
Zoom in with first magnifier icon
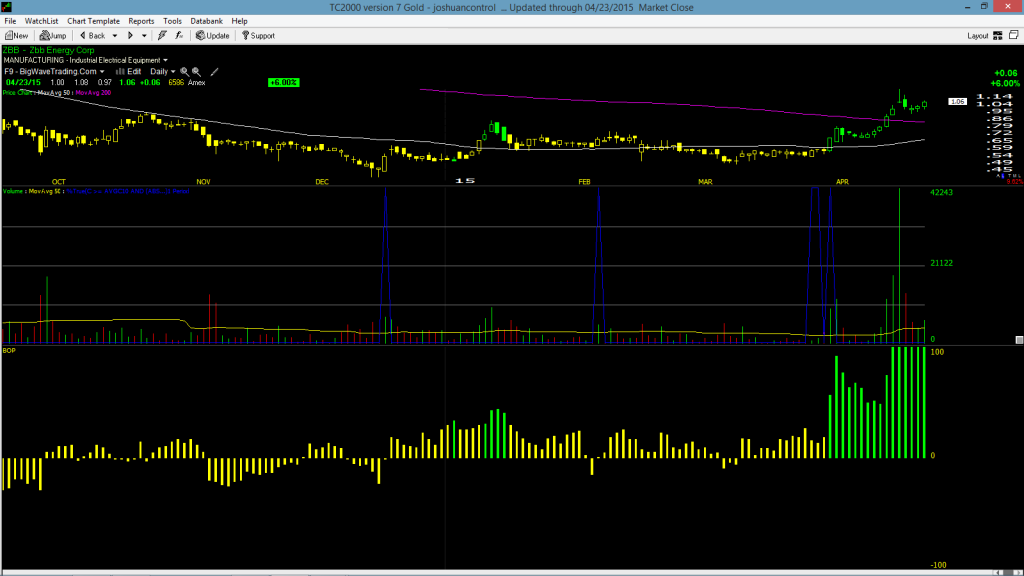(184, 72)
